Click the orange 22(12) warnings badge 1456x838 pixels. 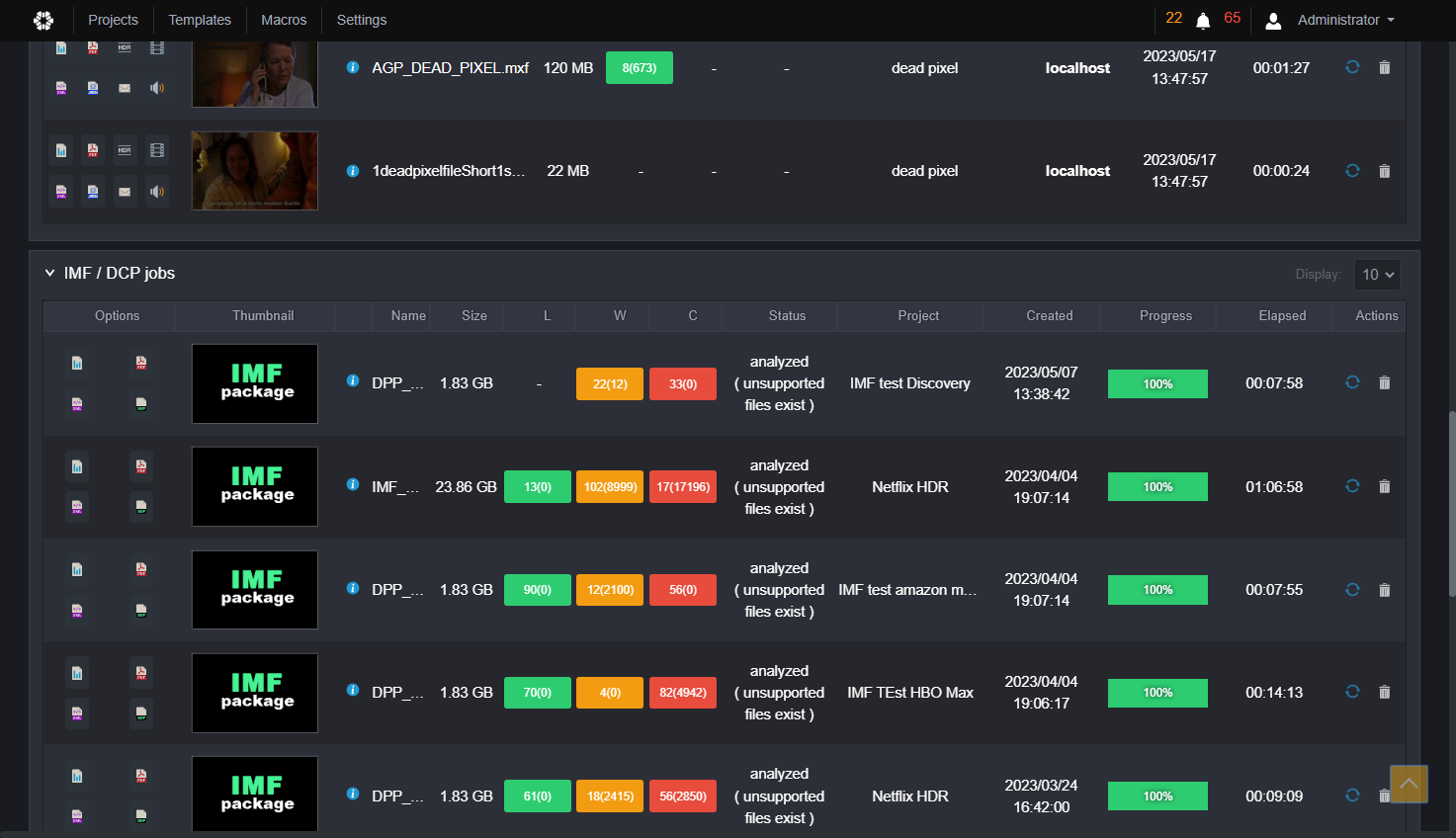point(610,383)
